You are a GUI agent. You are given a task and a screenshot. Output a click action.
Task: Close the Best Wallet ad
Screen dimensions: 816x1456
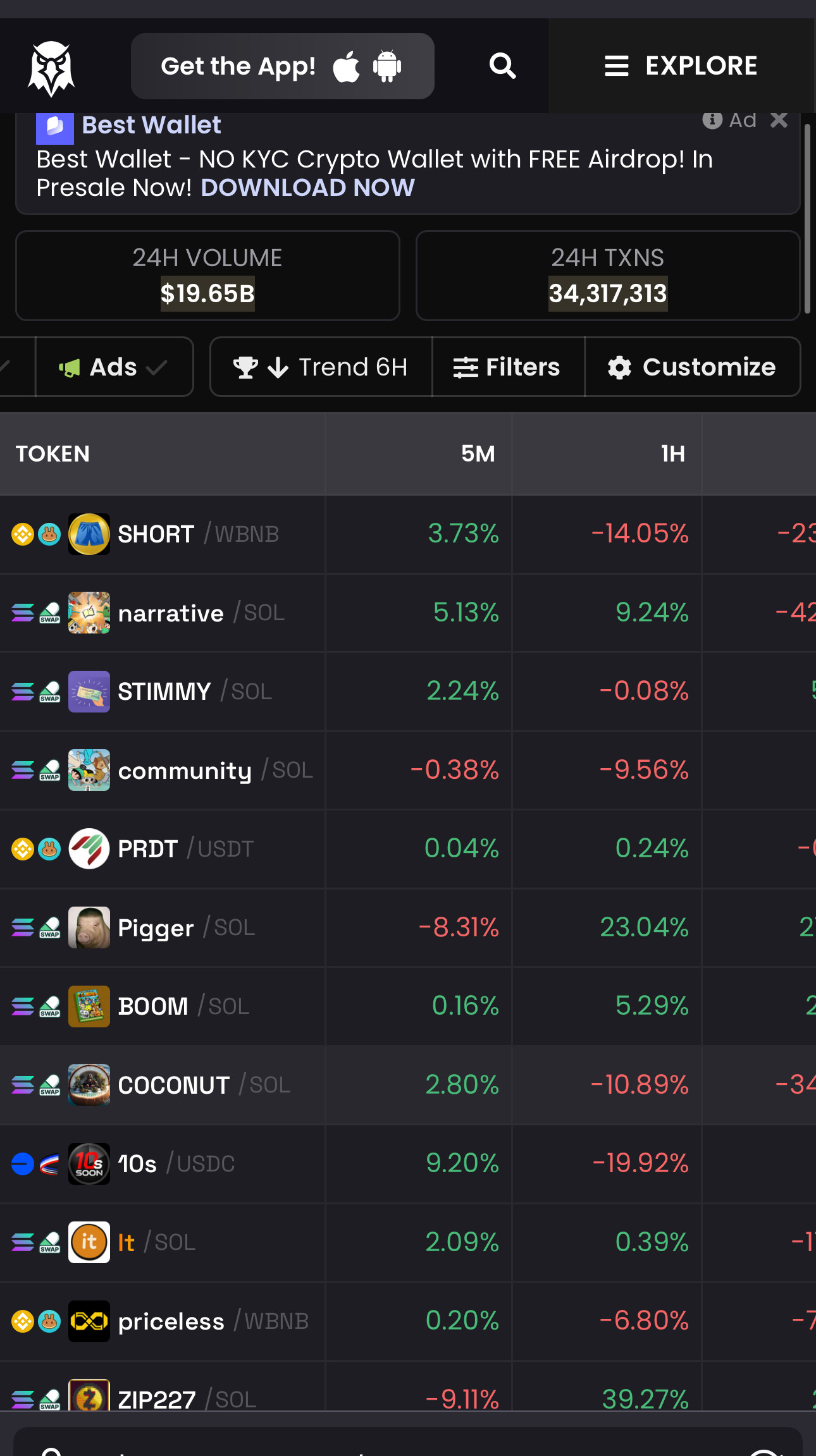click(779, 119)
